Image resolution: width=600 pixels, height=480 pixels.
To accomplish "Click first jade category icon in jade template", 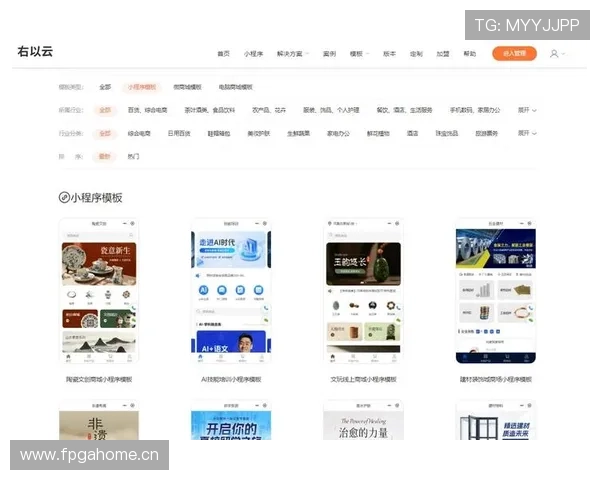I will 336,305.
